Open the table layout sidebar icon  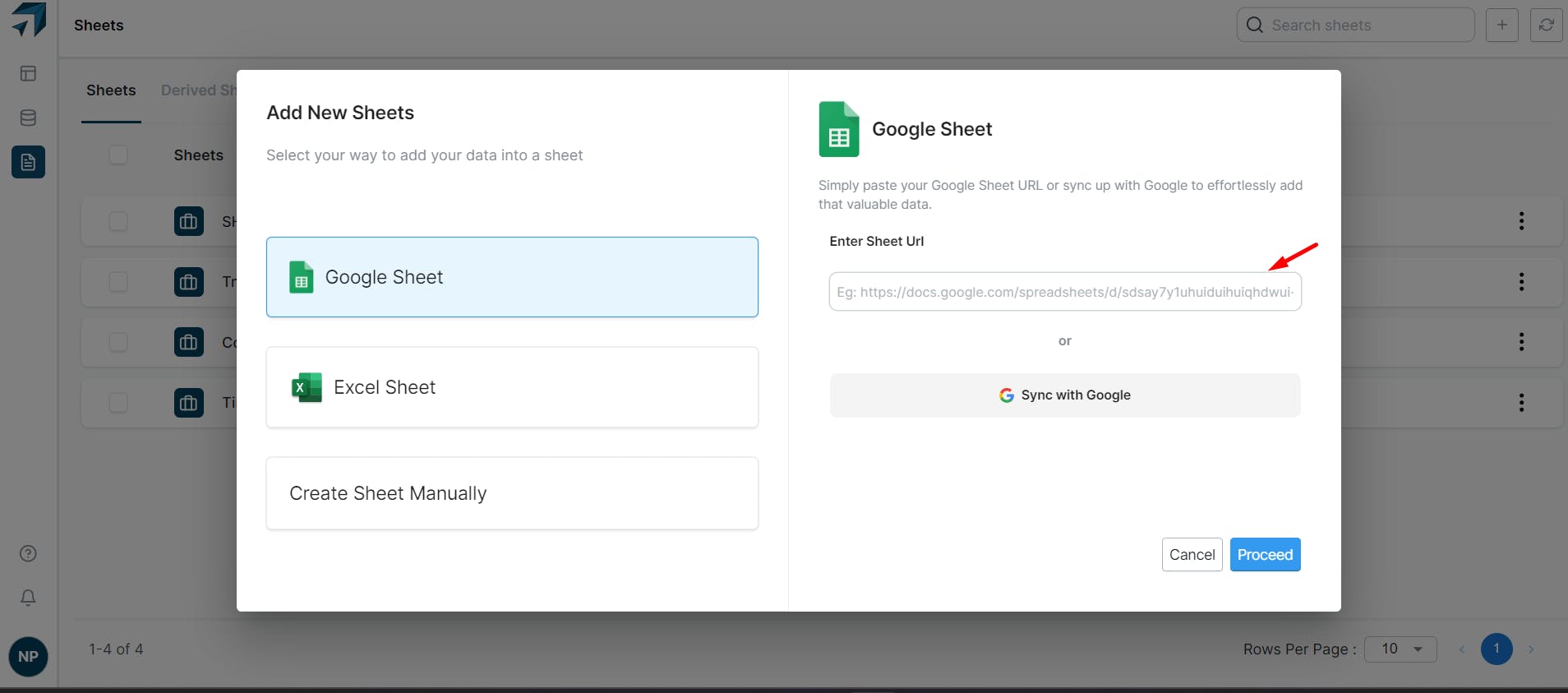click(28, 74)
